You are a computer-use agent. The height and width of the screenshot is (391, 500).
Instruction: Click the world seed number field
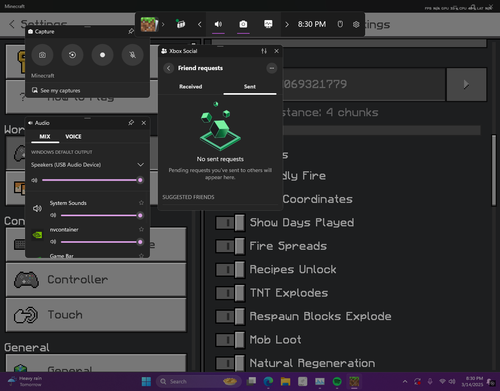tap(363, 84)
